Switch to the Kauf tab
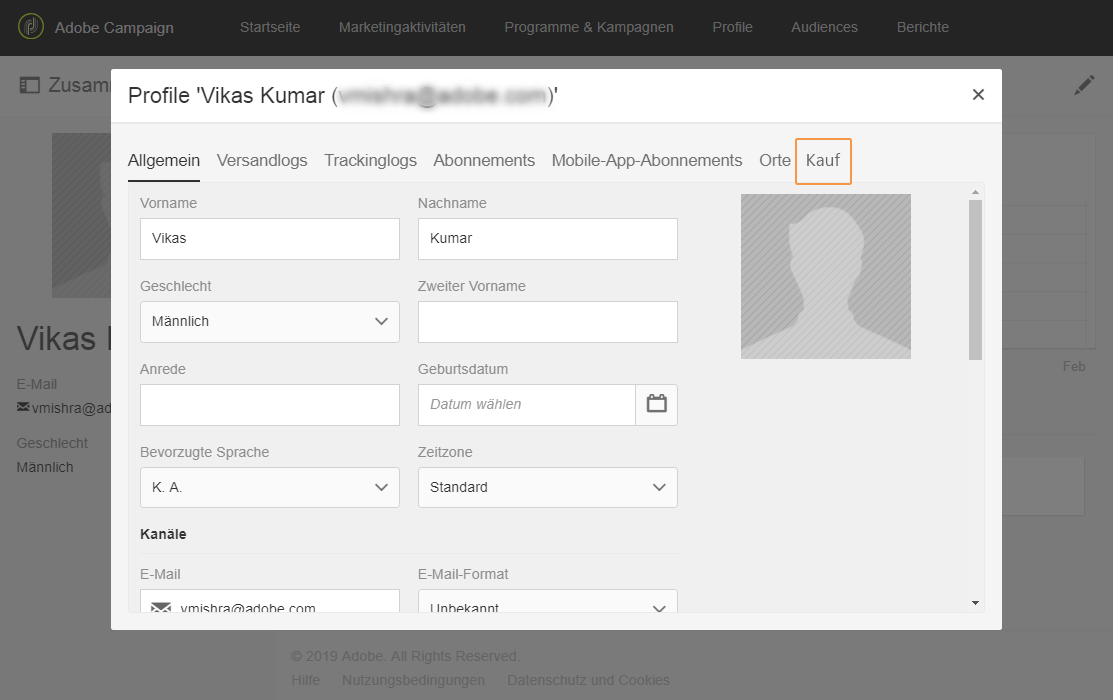The image size is (1113, 700). pyautogui.click(x=823, y=160)
